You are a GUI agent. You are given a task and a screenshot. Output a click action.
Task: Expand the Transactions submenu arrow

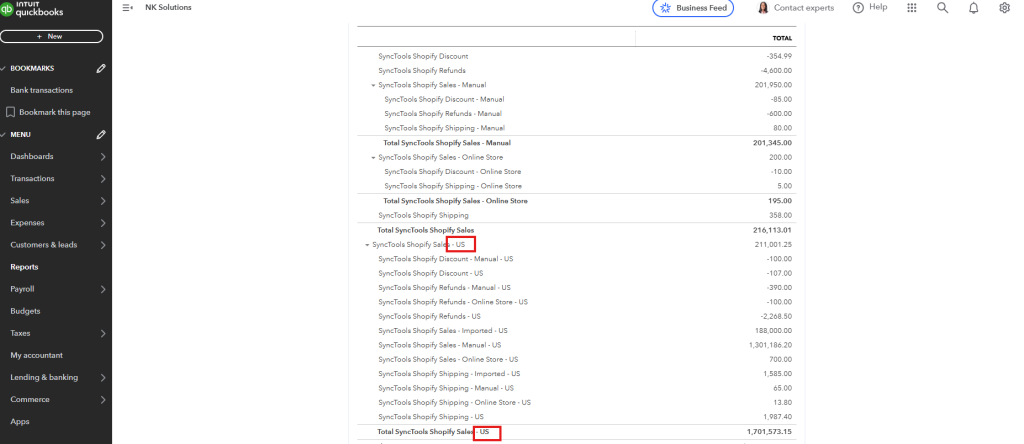(103, 179)
